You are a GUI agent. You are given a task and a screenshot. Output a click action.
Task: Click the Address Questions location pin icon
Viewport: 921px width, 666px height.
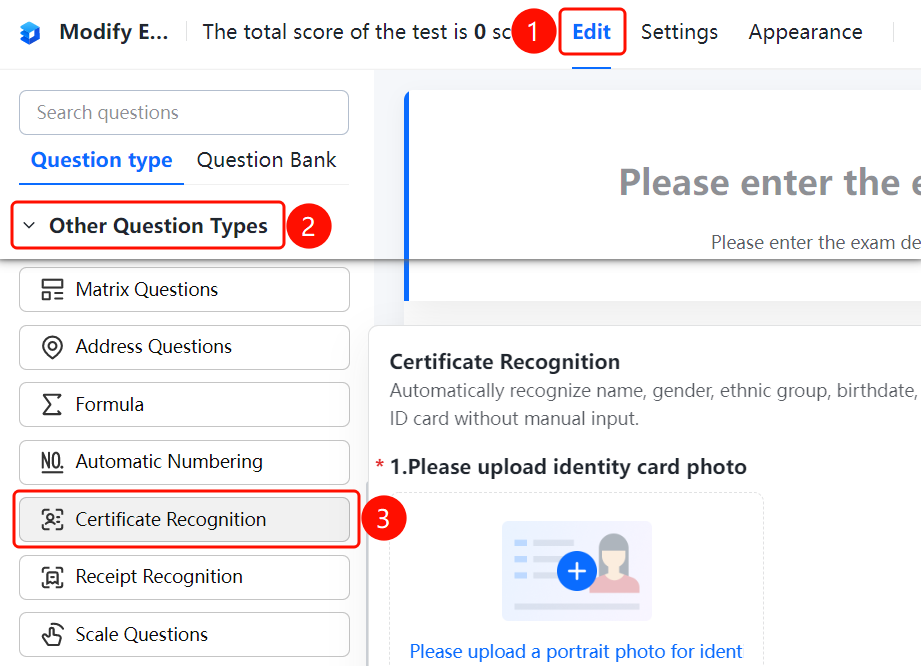[52, 347]
